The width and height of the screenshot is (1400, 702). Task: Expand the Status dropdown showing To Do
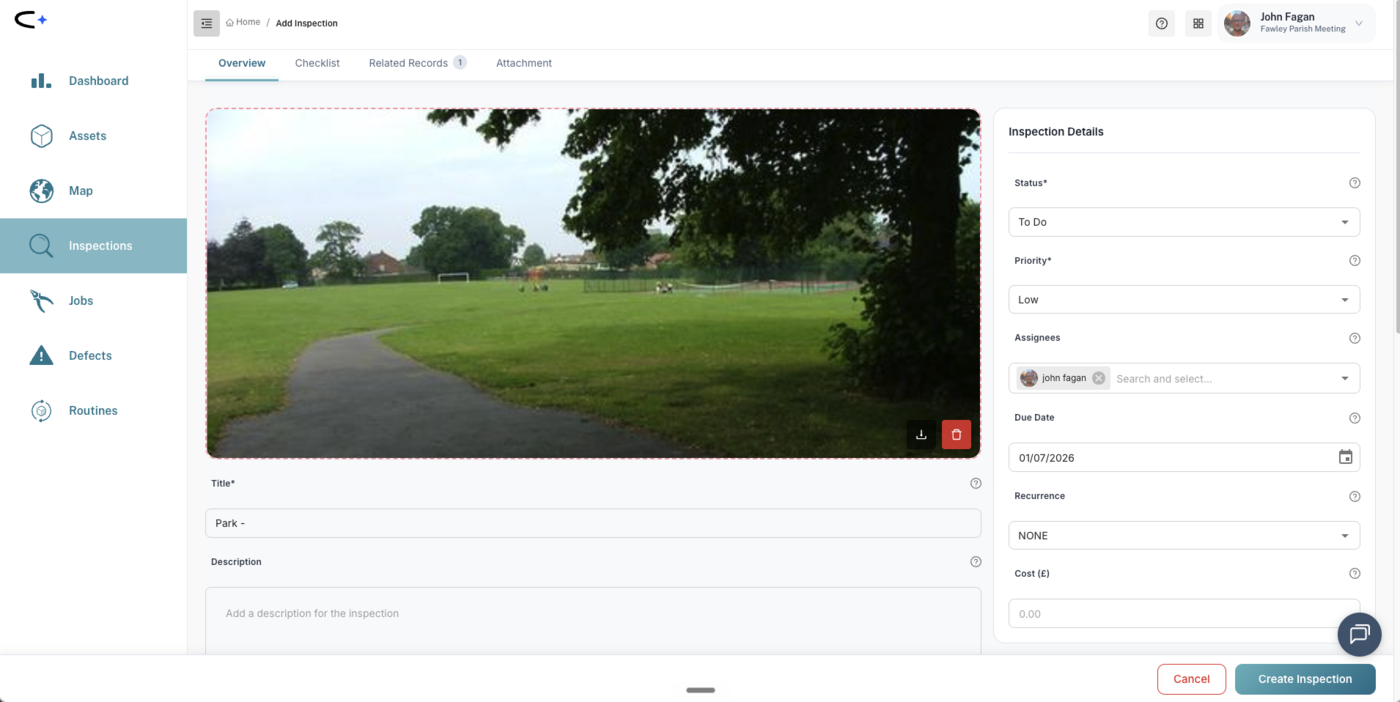coord(1184,222)
